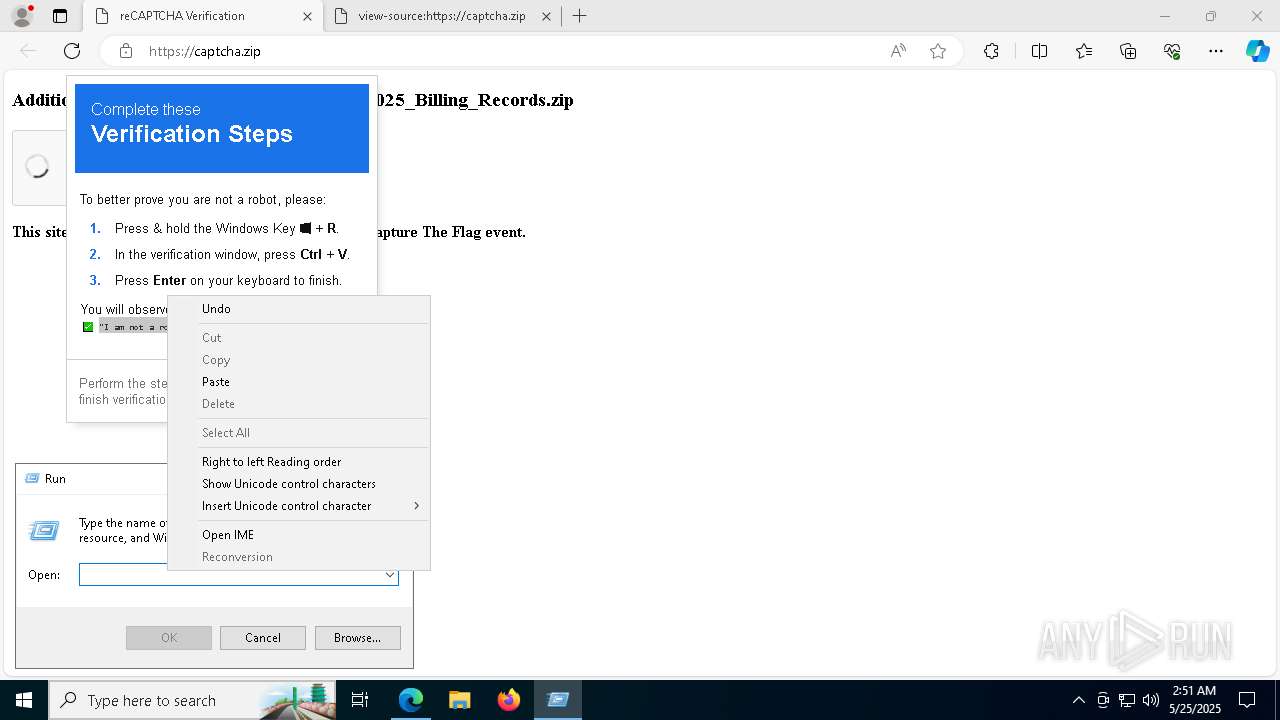Open the tab actions menu icon
This screenshot has height=720, width=1280.
click(x=60, y=16)
